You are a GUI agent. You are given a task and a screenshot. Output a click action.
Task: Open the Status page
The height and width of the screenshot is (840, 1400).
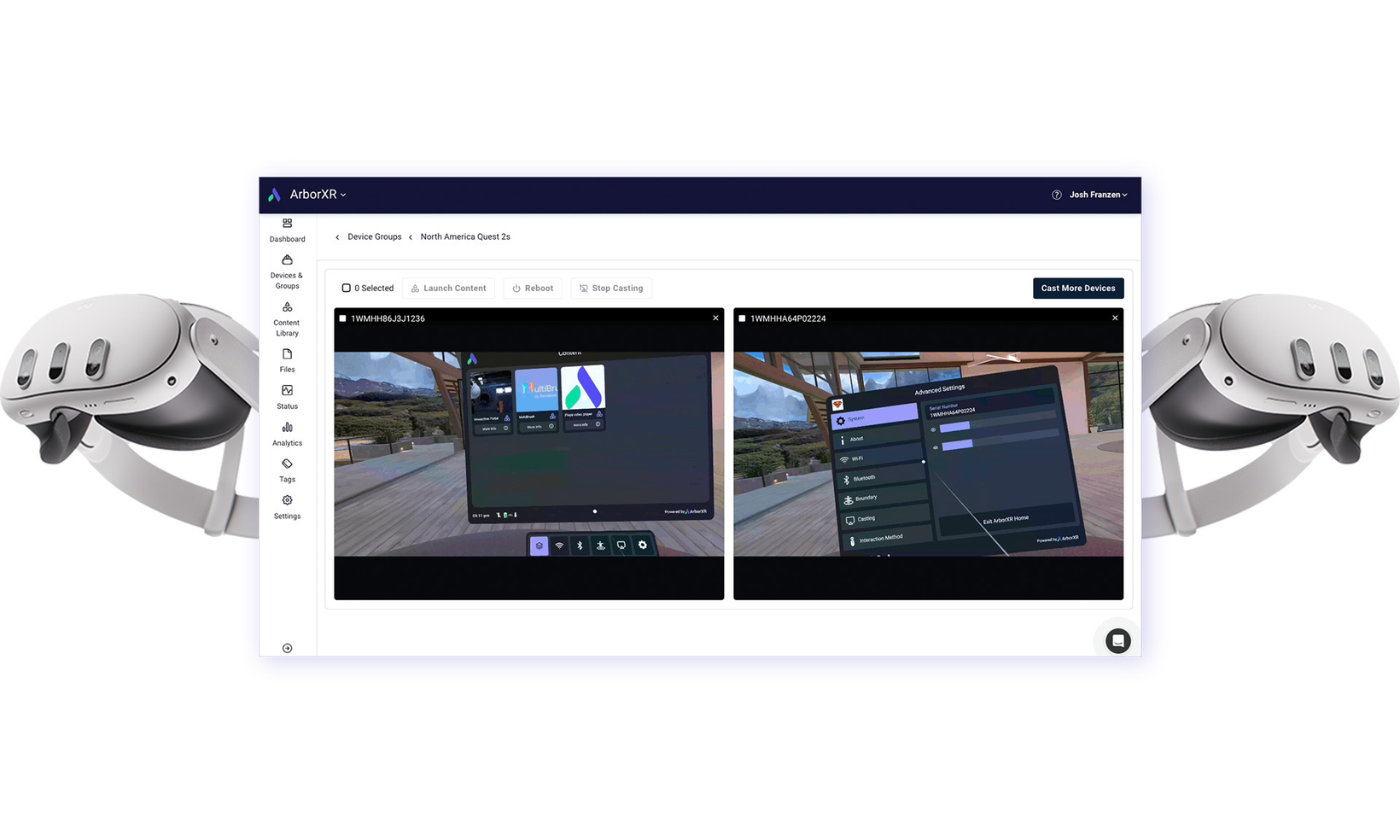287,398
